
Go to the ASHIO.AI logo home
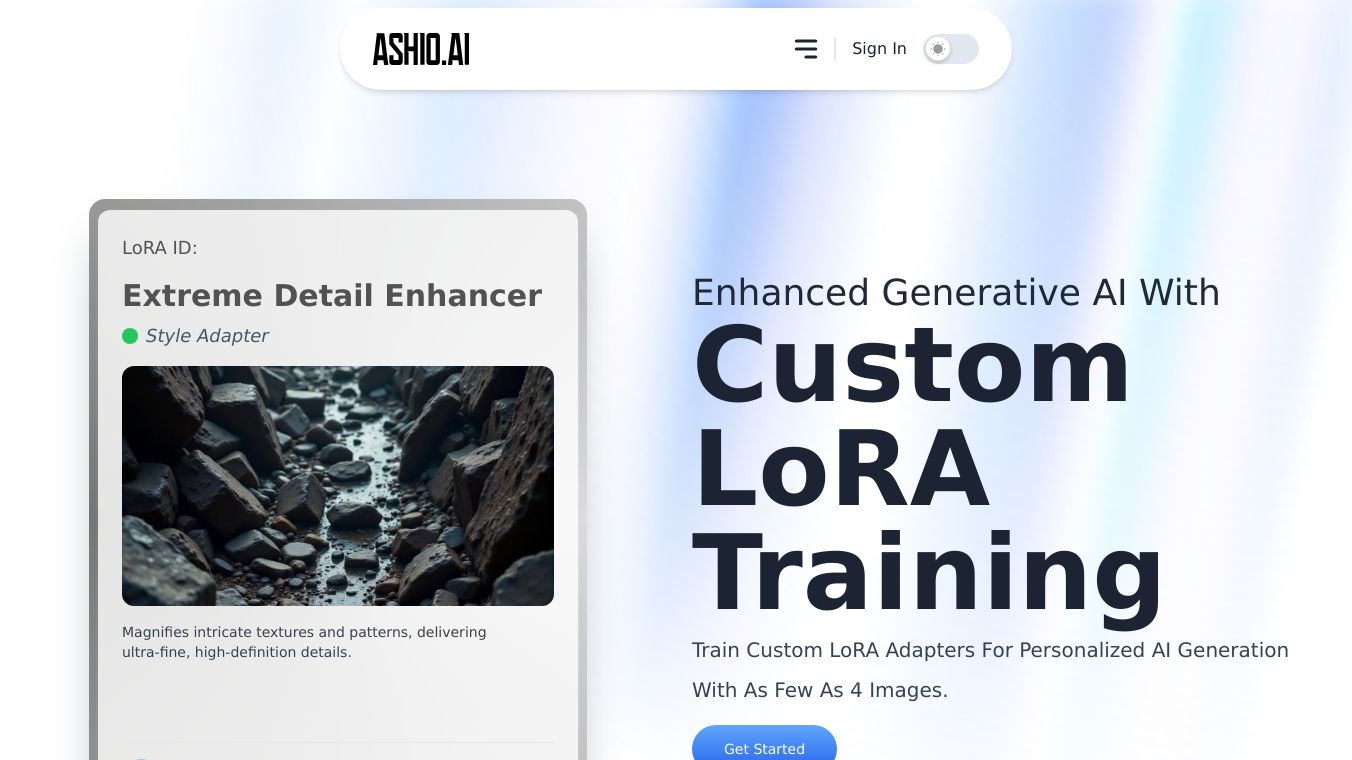tap(421, 49)
